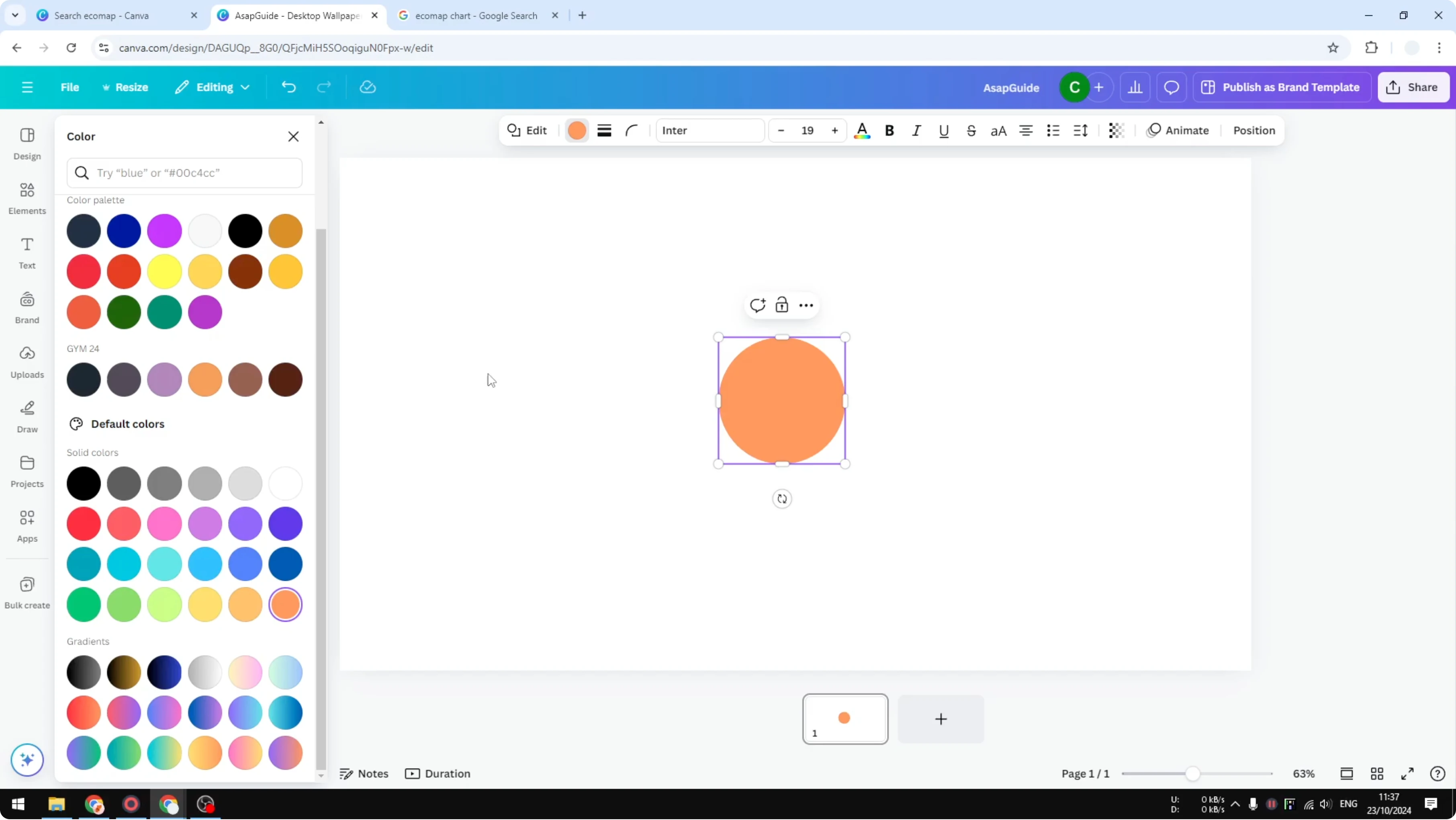This screenshot has height=820, width=1456.
Task: Open the File menu
Action: pyautogui.click(x=70, y=86)
